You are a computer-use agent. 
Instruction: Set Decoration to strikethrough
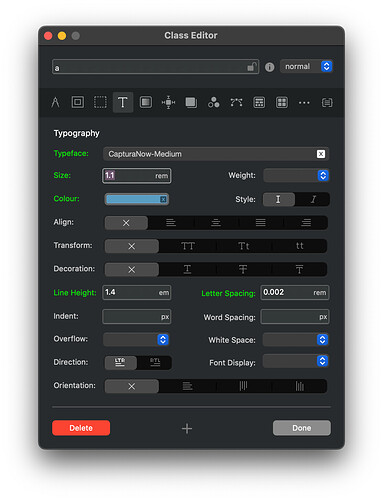244,269
